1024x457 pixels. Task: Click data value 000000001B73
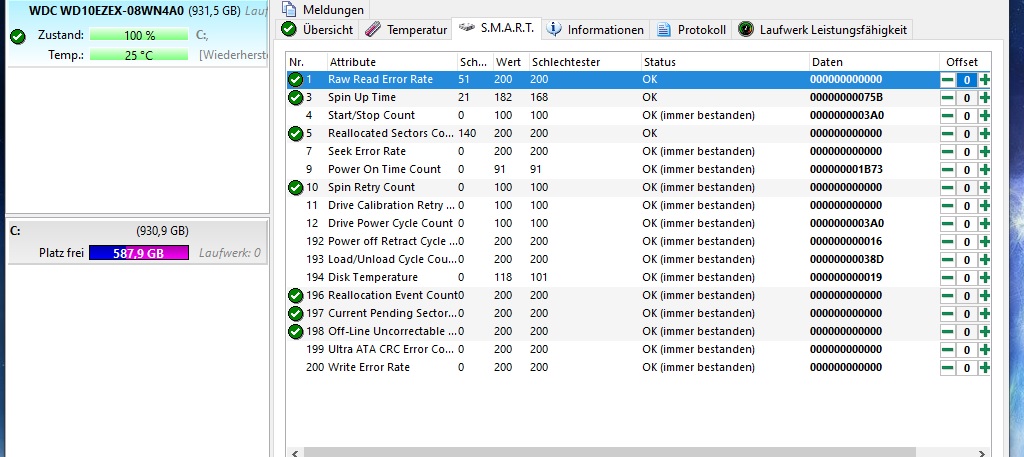click(x=846, y=169)
